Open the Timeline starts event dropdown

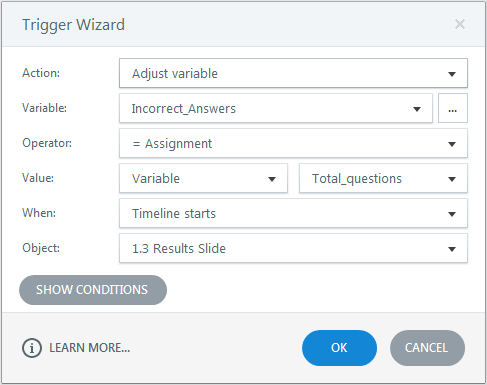[x=293, y=213]
